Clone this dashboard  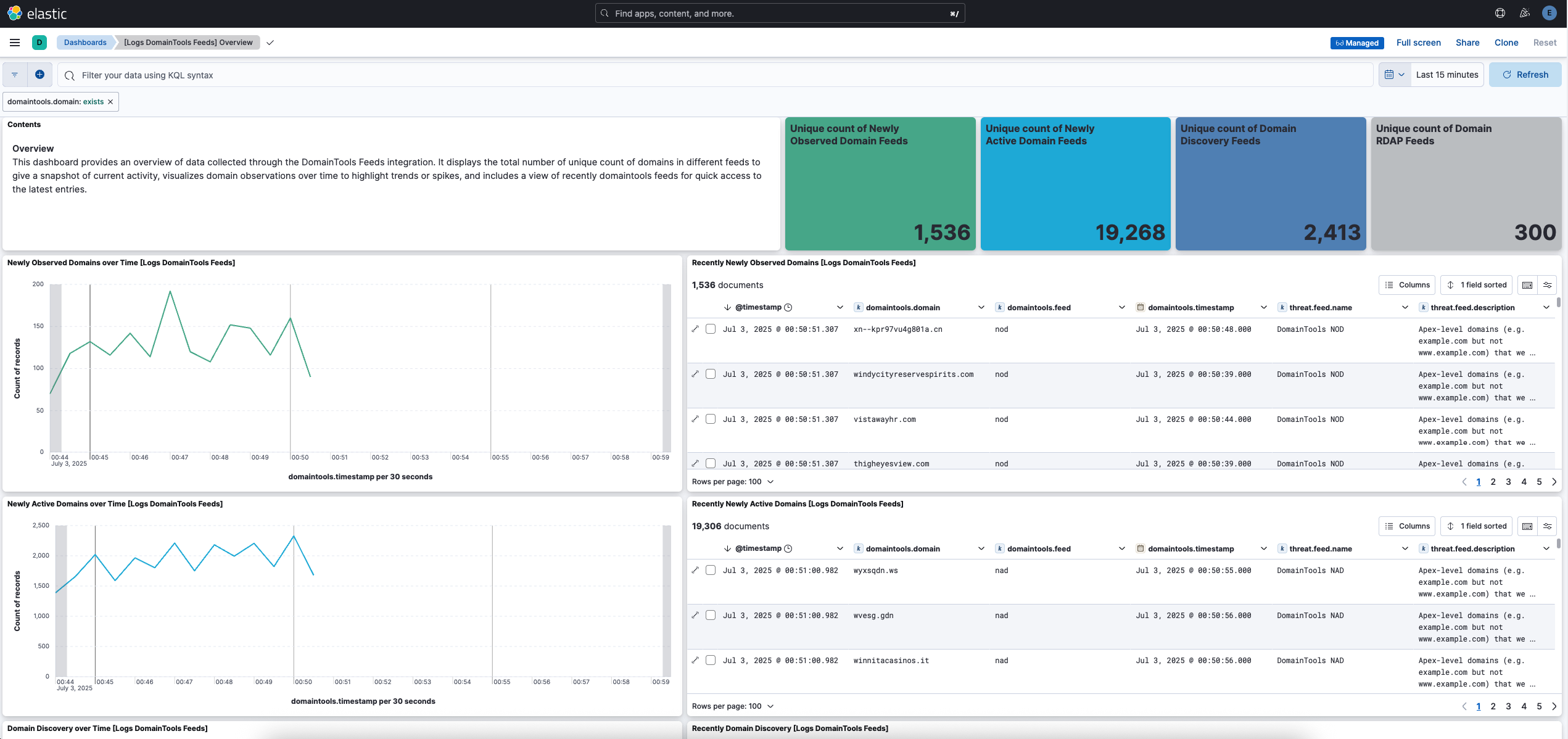coord(1506,43)
